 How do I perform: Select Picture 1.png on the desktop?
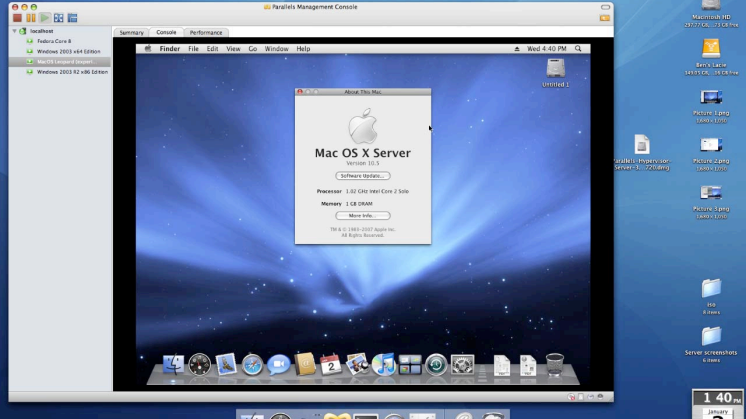coord(711,106)
